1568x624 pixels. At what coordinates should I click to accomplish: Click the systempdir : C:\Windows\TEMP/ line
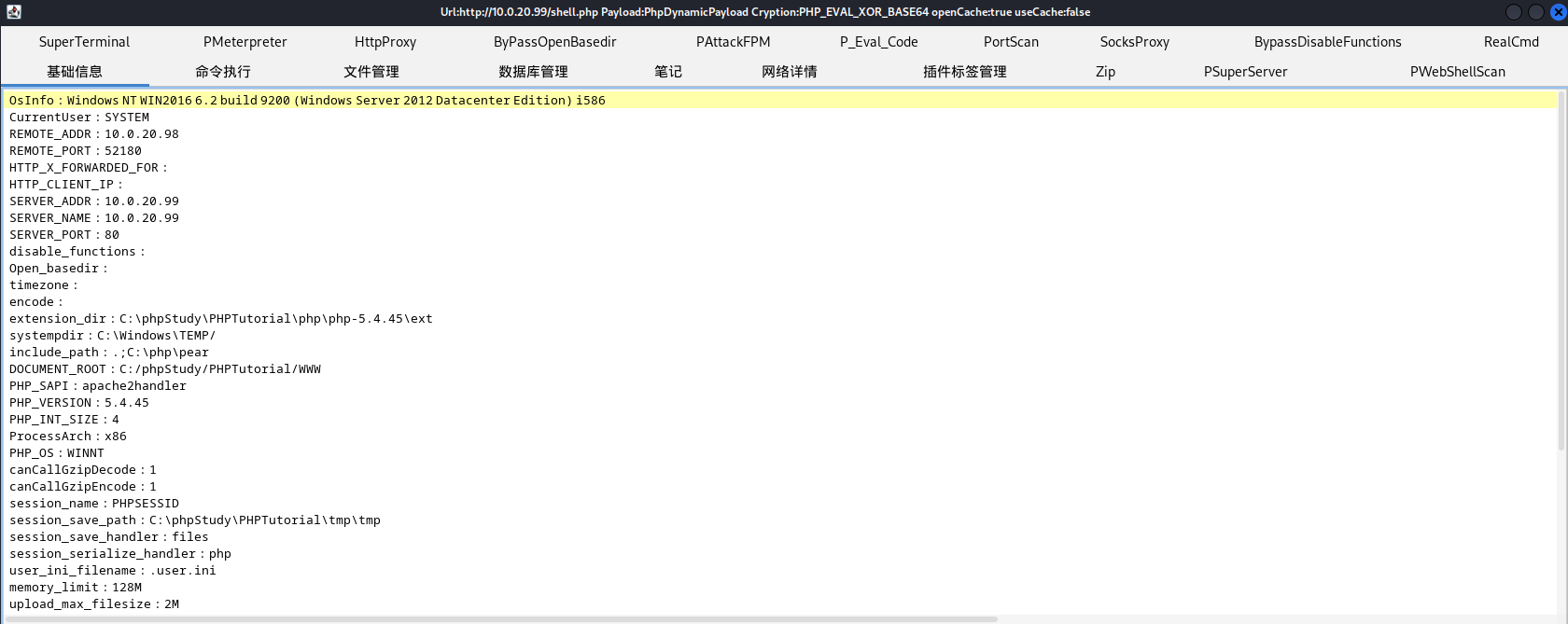113,335
